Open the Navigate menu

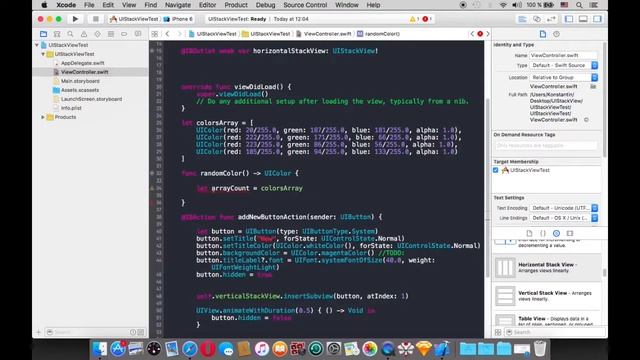tap(178, 5)
